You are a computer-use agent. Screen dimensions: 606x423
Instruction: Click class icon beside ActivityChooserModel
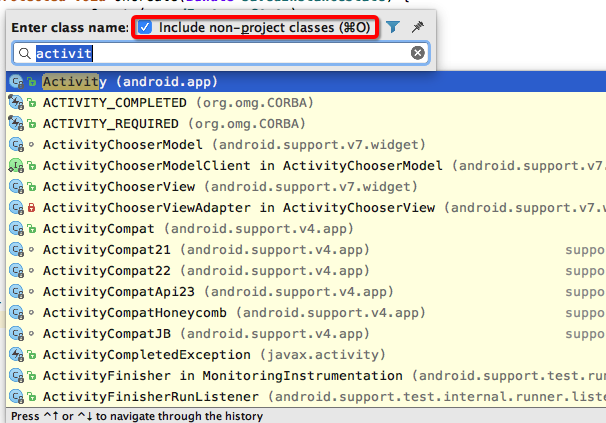(x=16, y=145)
